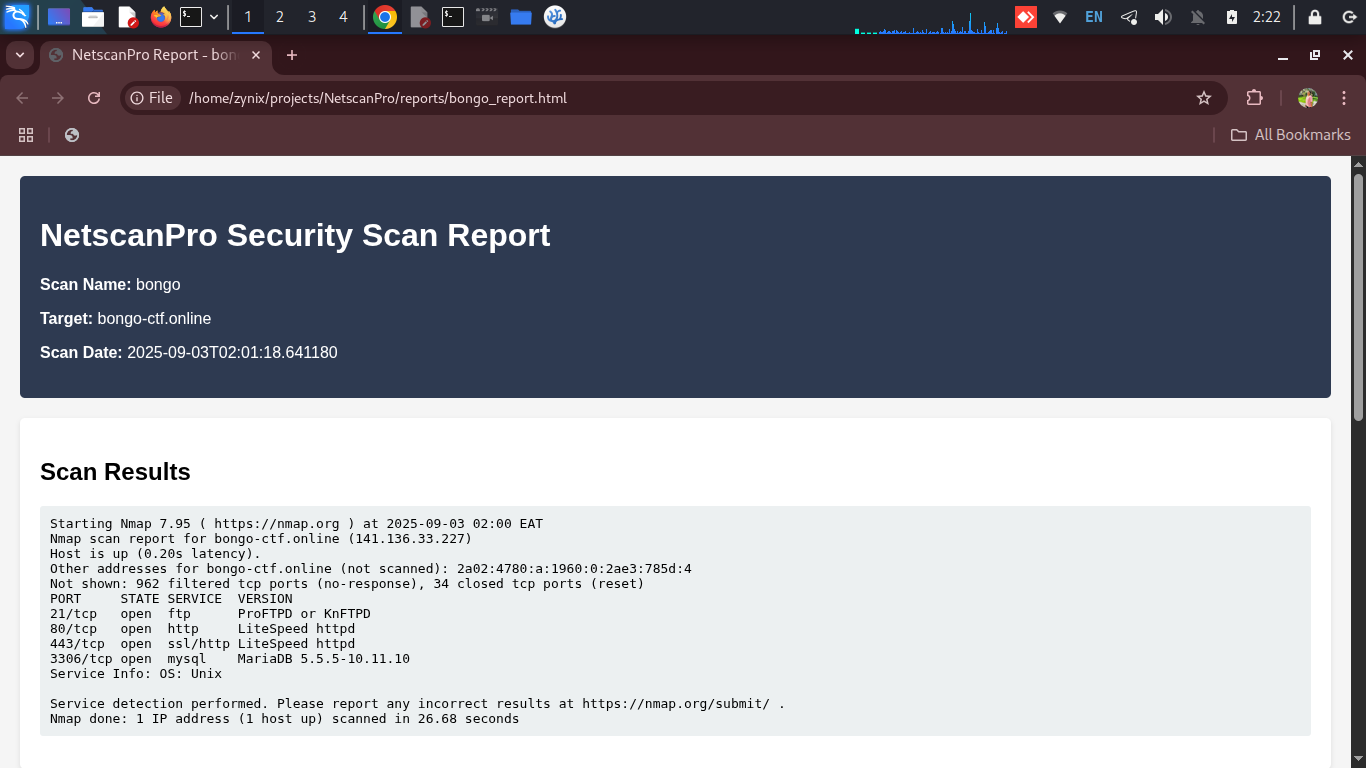1366x768 pixels.
Task: Close the NetscanPro Report tab
Action: (256, 55)
